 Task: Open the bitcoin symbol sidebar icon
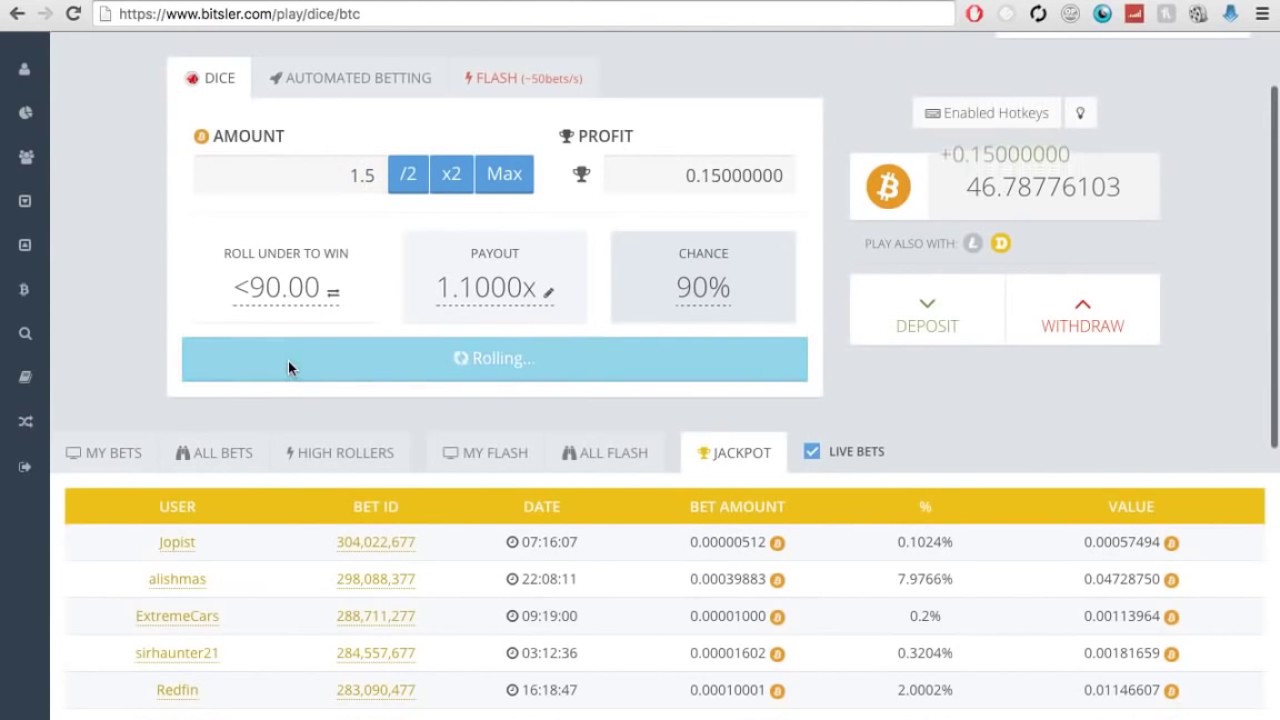(25, 289)
